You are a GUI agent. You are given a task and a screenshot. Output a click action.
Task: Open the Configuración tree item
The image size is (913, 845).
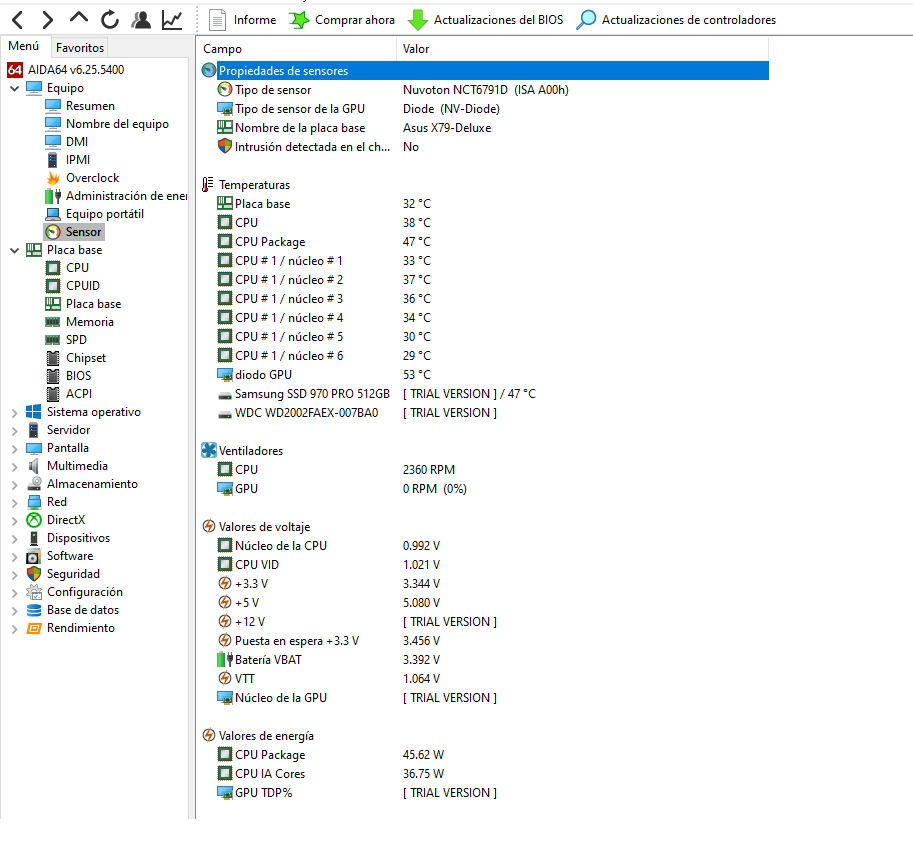(75, 593)
